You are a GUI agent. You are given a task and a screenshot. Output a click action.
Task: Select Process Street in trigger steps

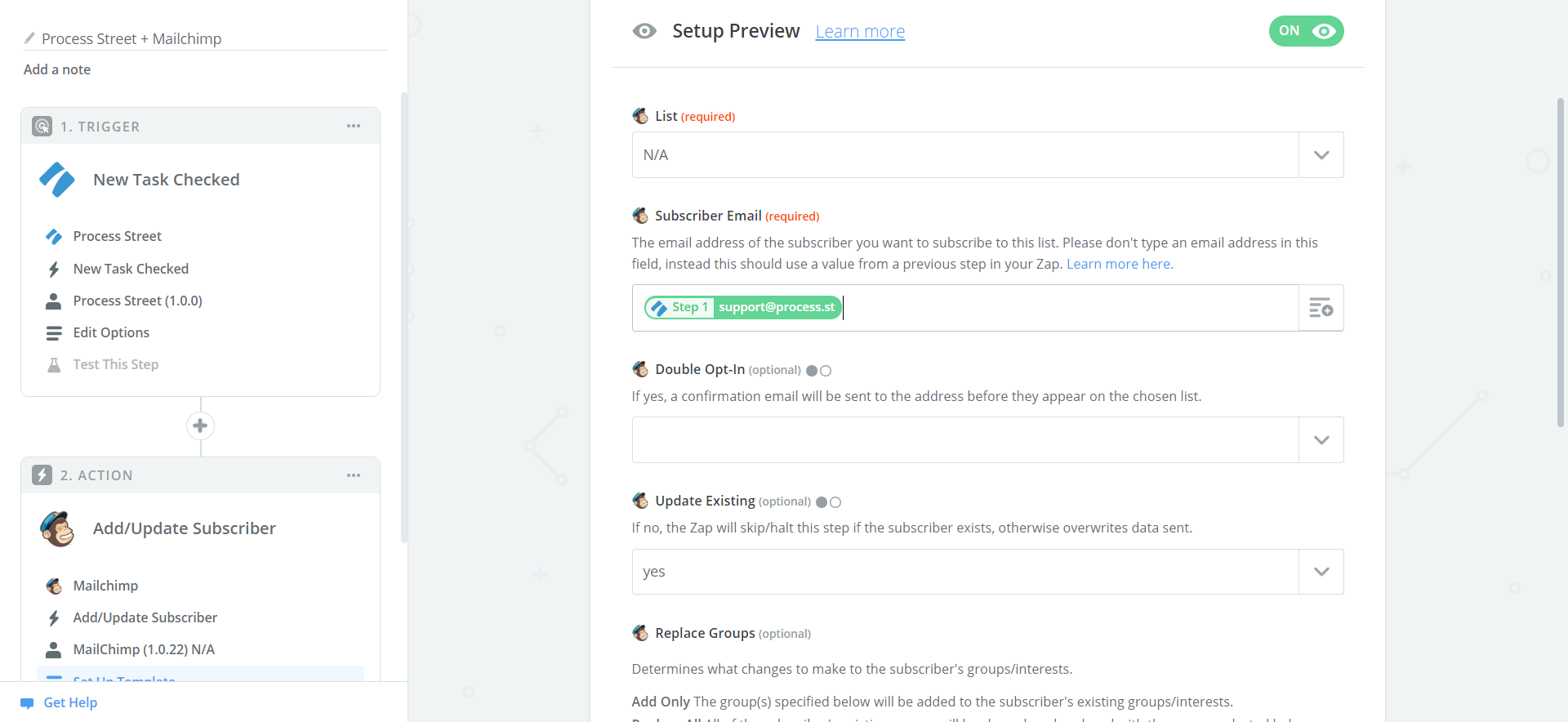click(x=118, y=236)
